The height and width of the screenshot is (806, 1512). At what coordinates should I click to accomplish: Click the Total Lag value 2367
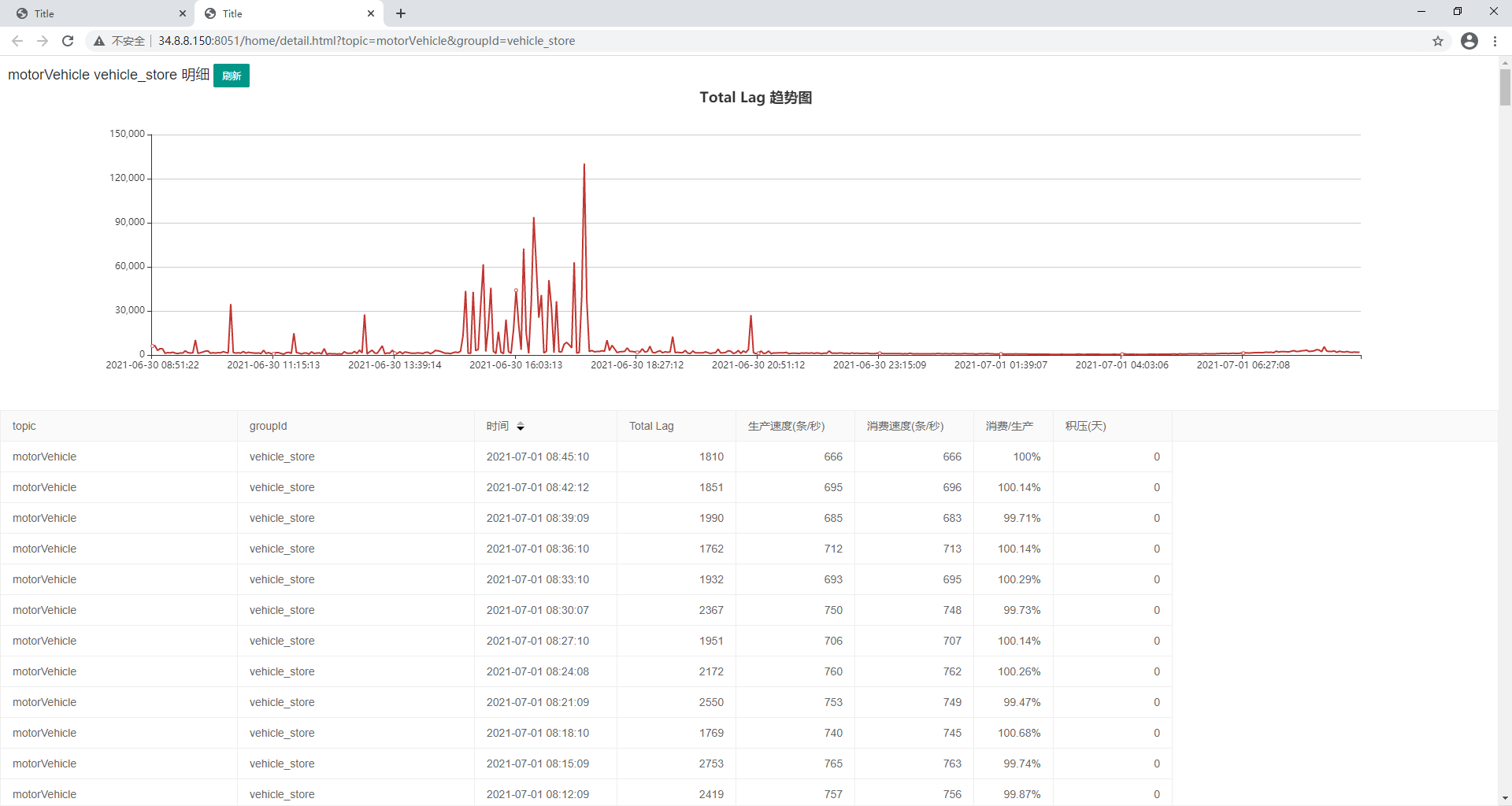click(x=711, y=610)
